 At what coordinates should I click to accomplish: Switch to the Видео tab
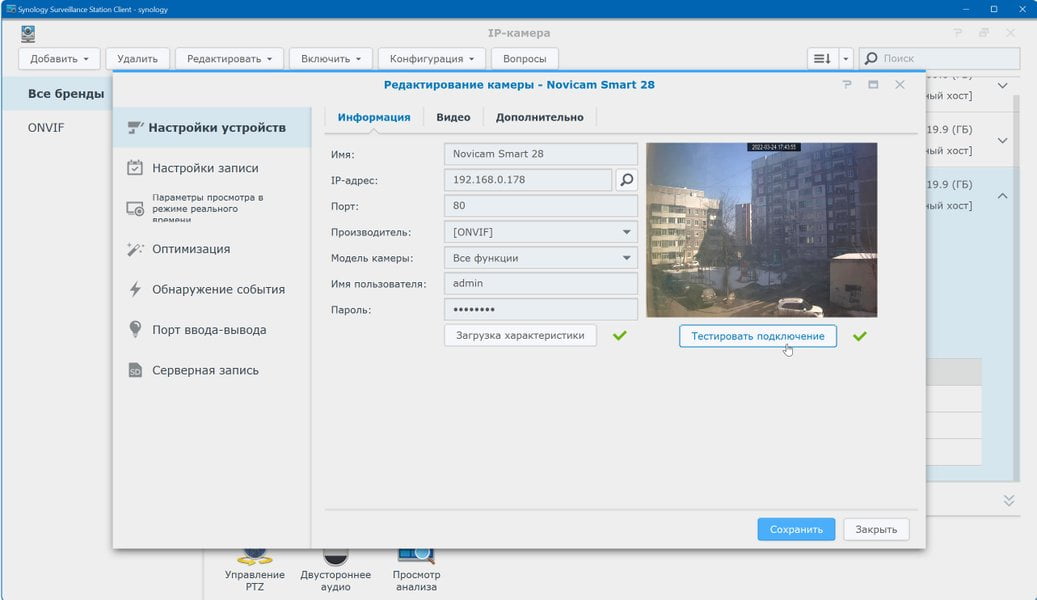tap(453, 117)
